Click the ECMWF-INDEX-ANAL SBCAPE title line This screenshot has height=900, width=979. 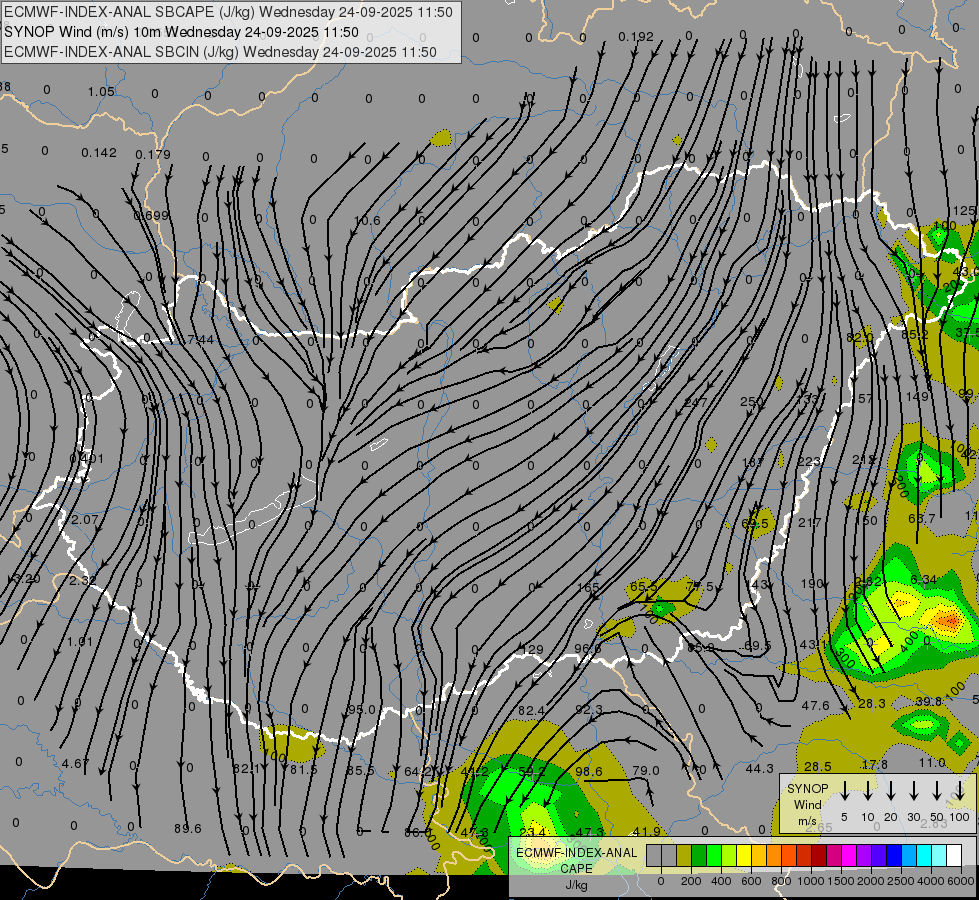pyautogui.click(x=228, y=12)
